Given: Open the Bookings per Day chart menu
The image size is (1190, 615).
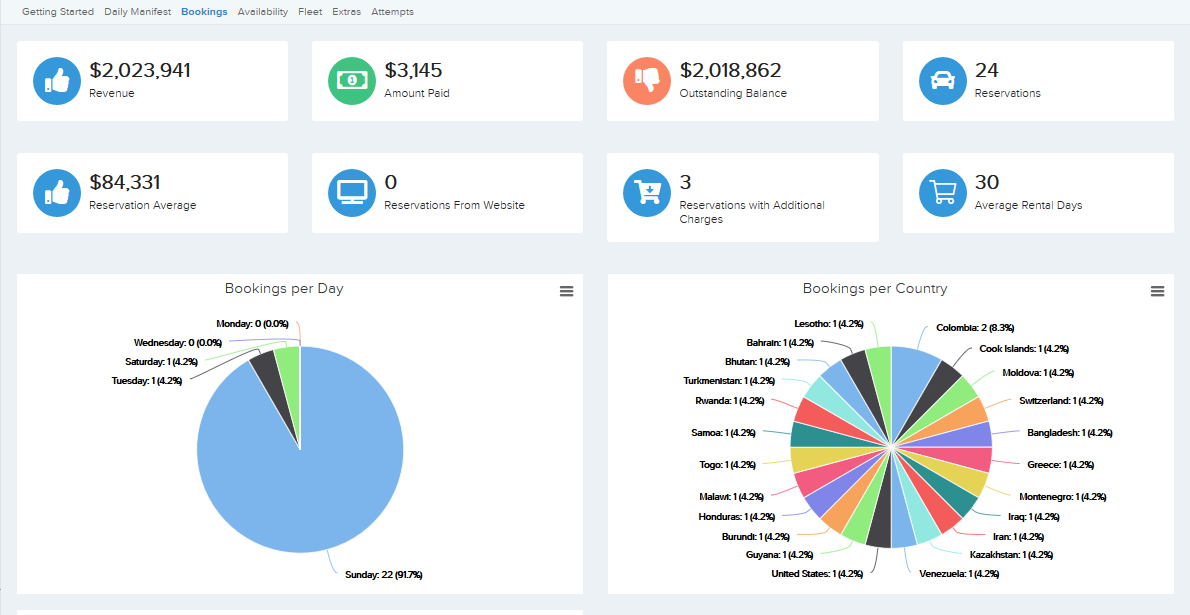Looking at the screenshot, I should (567, 291).
